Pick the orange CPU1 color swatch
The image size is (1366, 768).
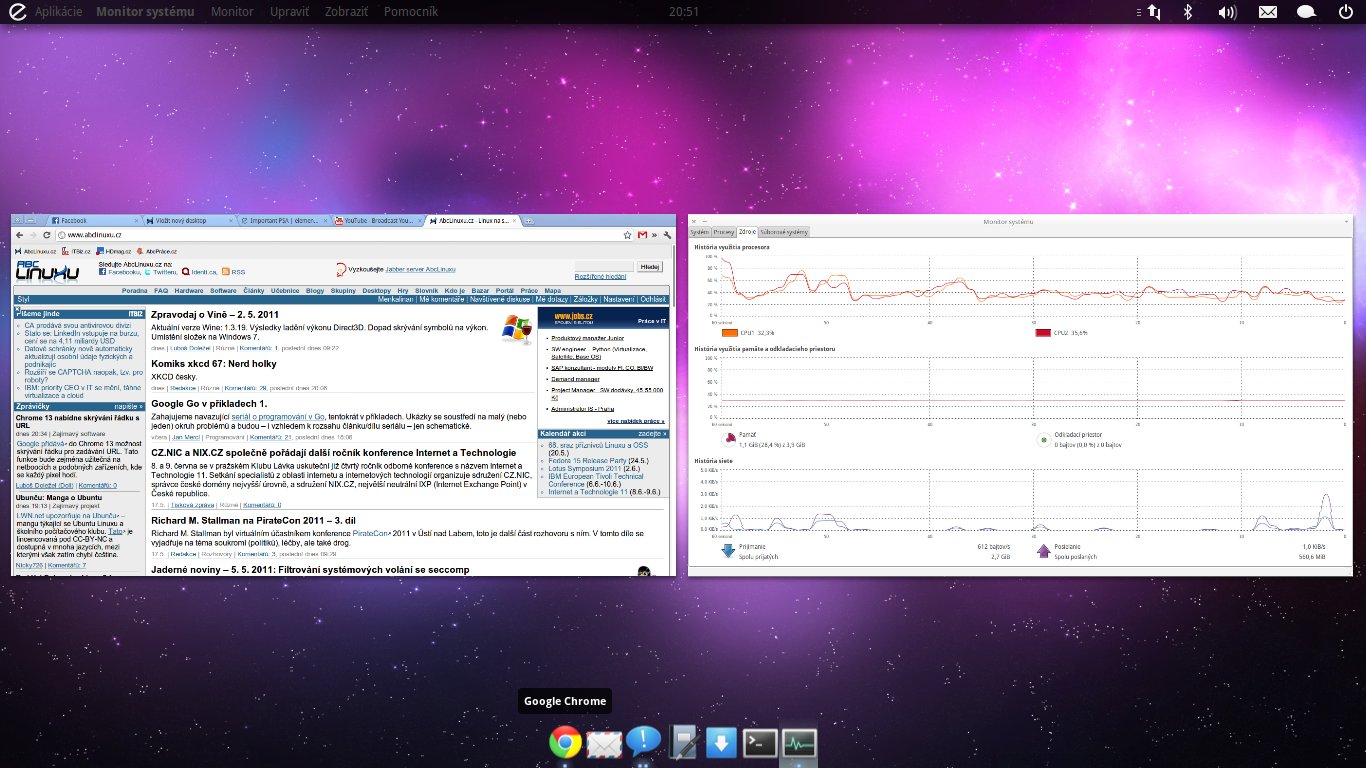(729, 332)
